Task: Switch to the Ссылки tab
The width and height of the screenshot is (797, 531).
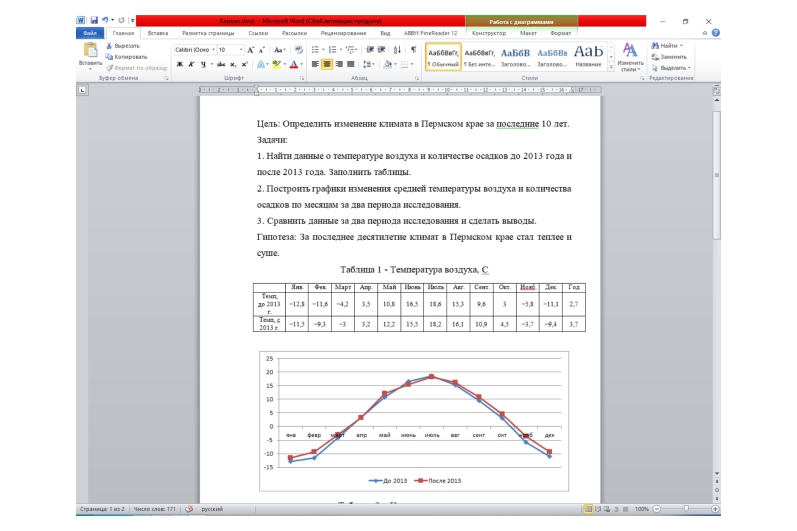Action: point(258,33)
